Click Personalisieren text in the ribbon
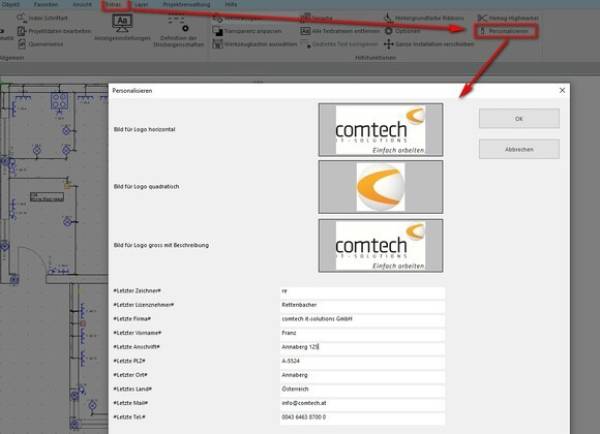Screen dimensions: 600x434 click(x=509, y=31)
